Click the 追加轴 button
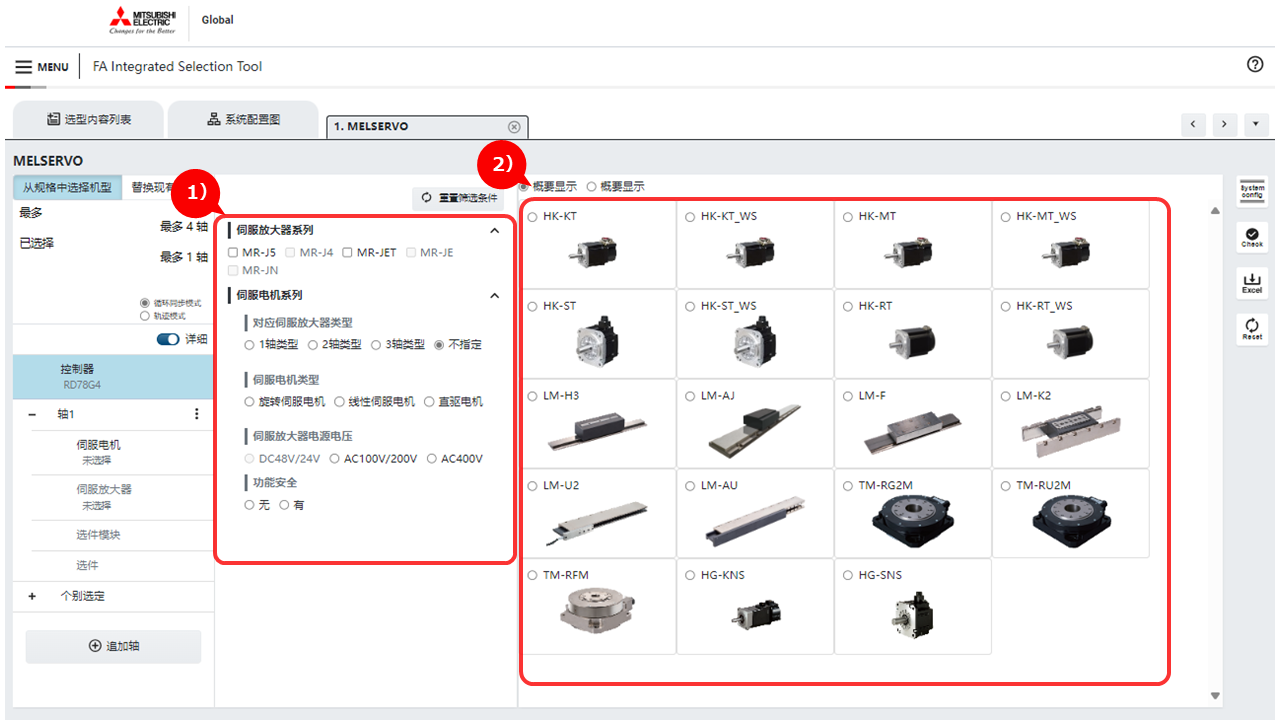The image size is (1280, 720). coord(113,646)
